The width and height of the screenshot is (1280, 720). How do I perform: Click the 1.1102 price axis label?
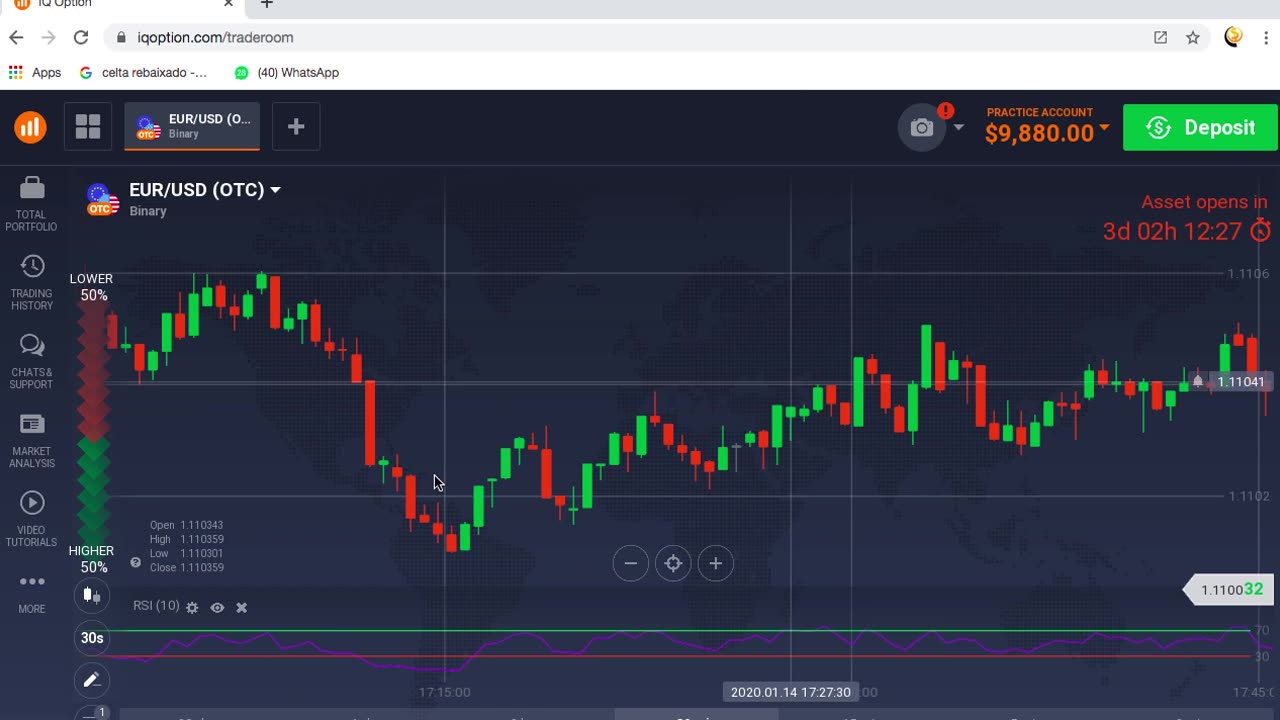(x=1248, y=496)
